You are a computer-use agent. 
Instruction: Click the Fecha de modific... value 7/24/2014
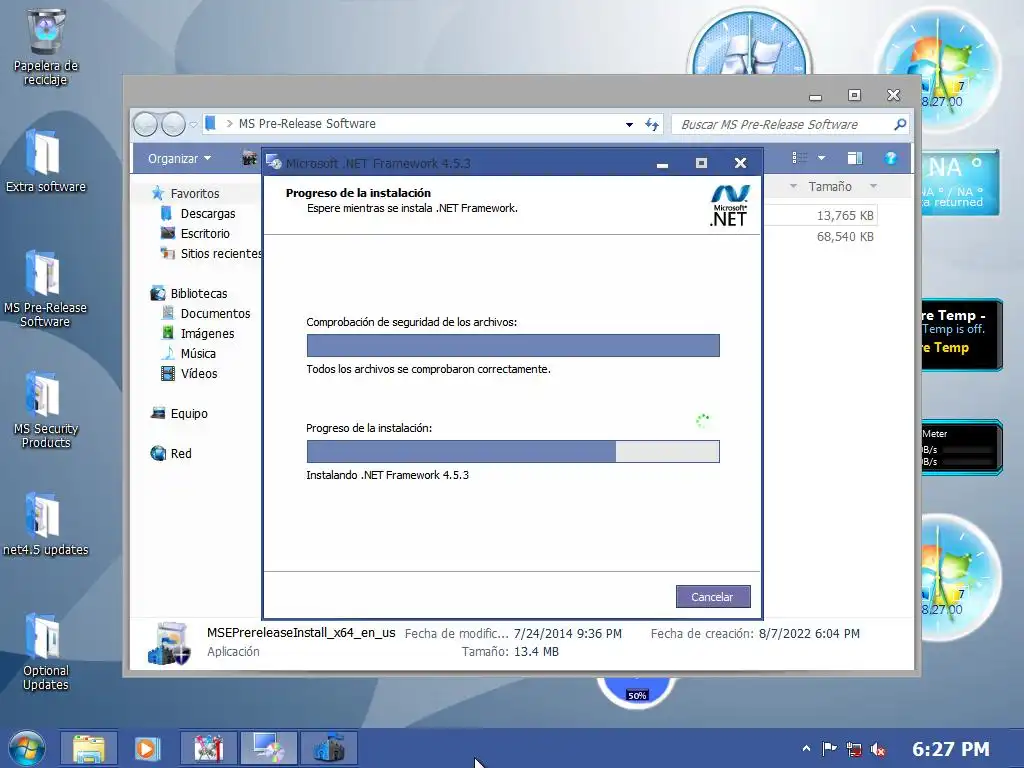pos(568,633)
